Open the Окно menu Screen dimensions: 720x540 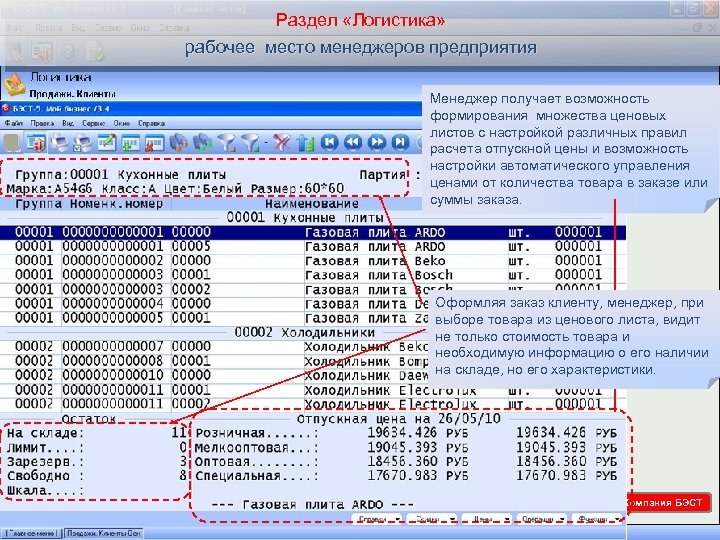[x=122, y=123]
